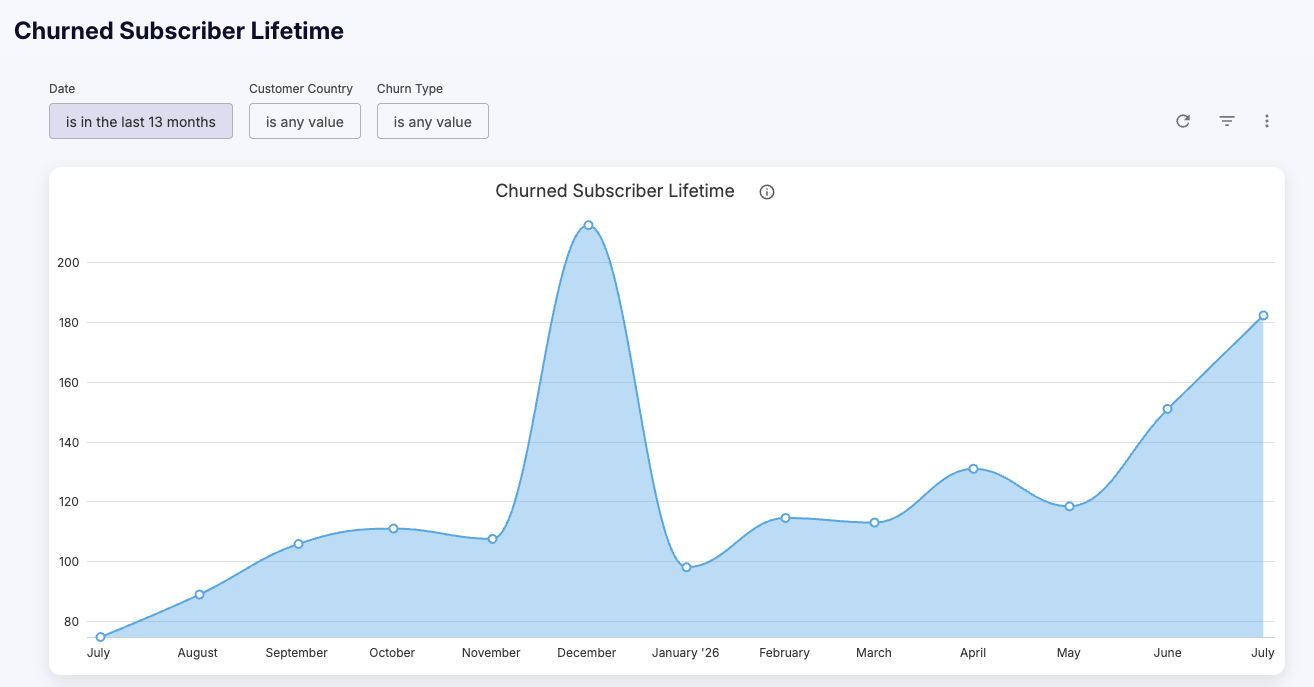Open the Churn Type filter dropdown
This screenshot has height=687, width=1314.
coord(433,121)
